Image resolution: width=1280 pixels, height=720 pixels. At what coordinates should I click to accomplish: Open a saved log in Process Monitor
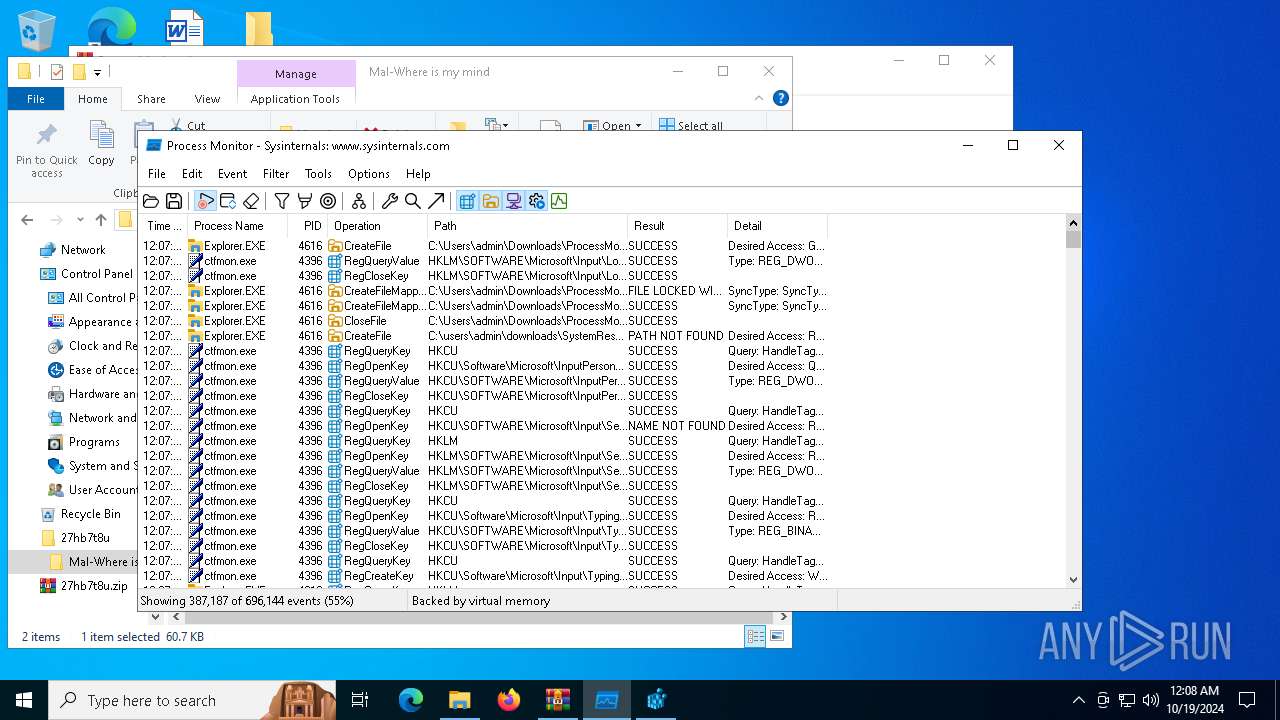151,201
